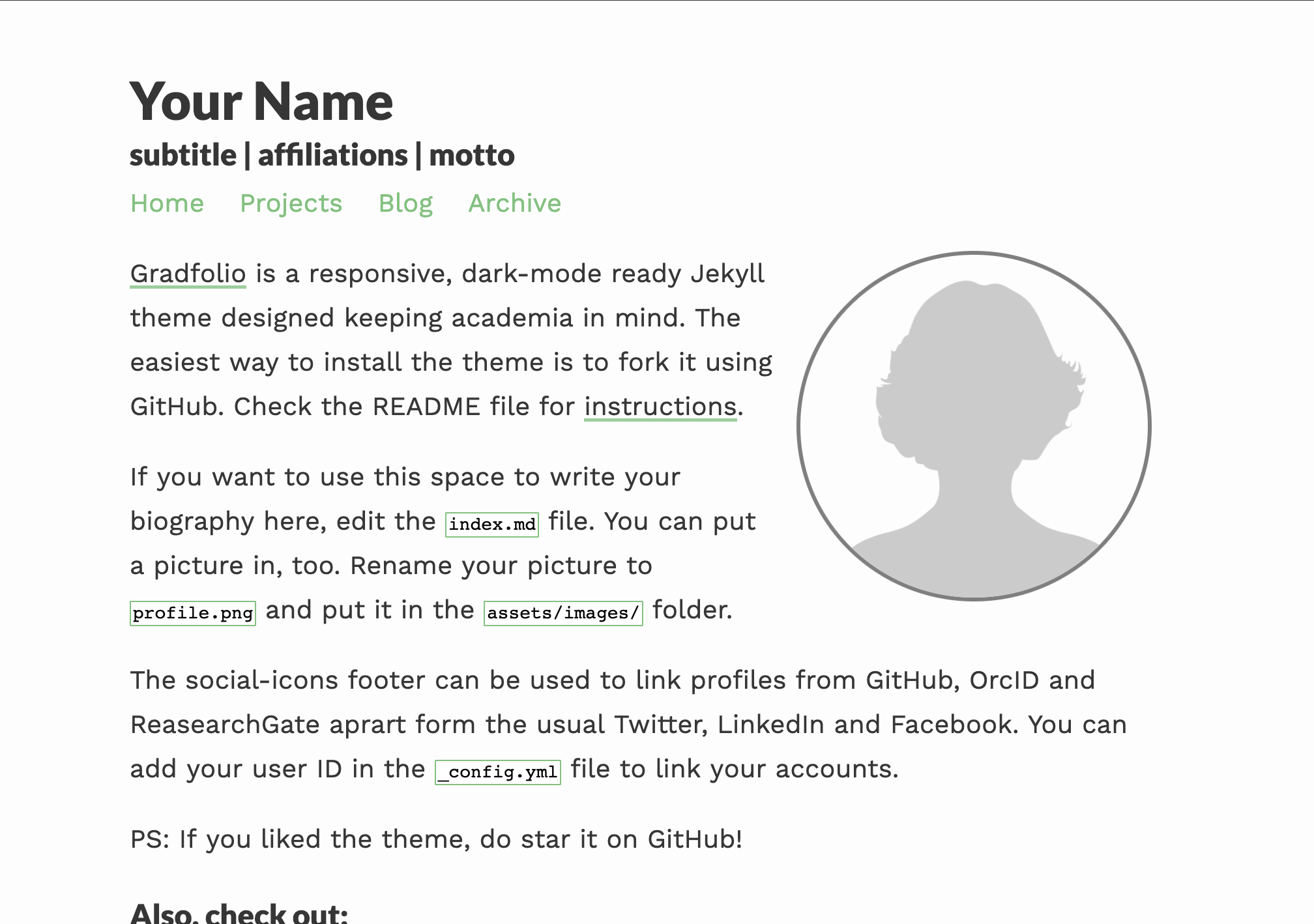Screen dimensions: 1314x924
Task: Follow the Gradfolio hyperlink
Action: [188, 274]
